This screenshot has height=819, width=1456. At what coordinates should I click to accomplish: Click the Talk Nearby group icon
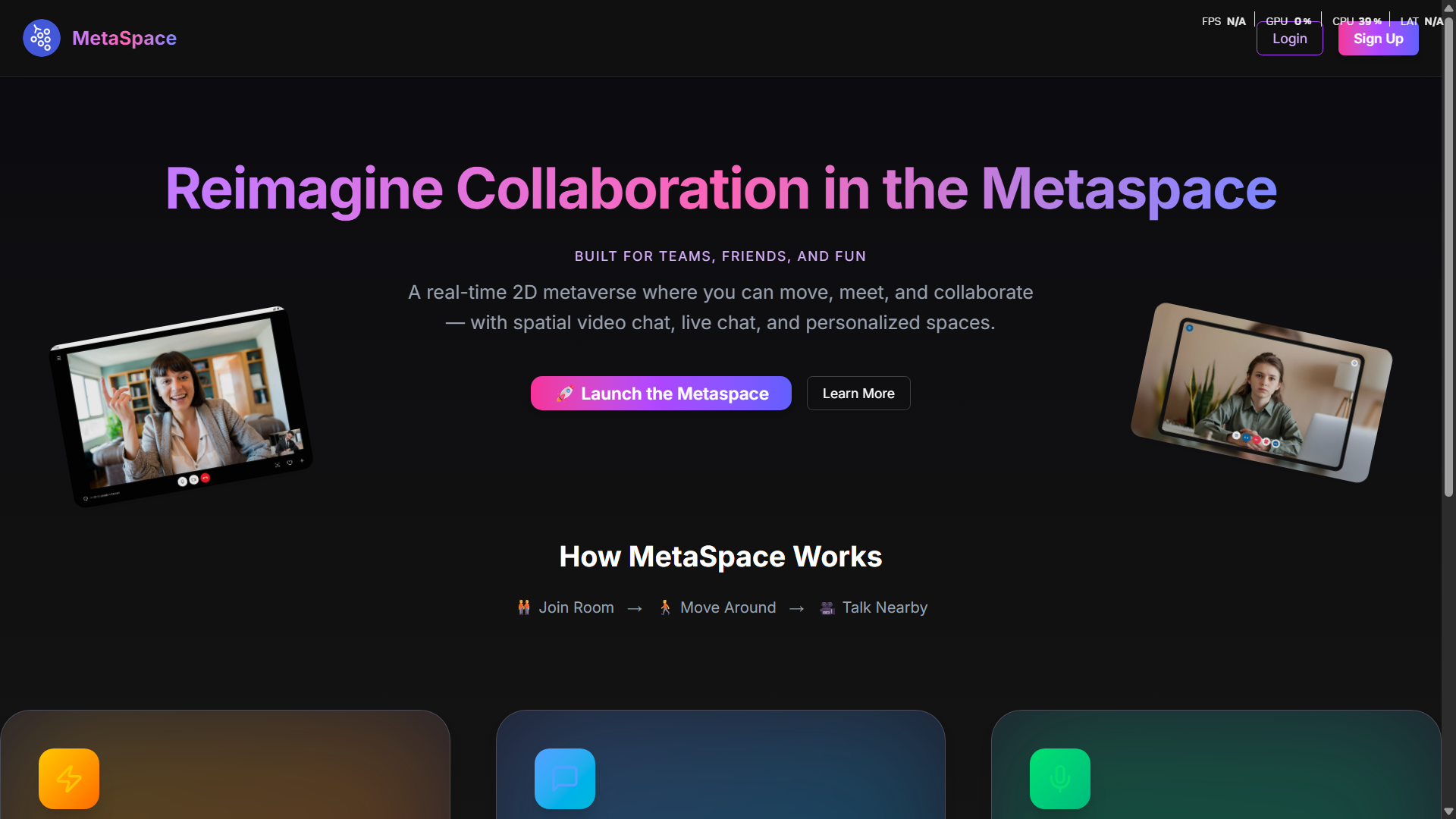827,607
